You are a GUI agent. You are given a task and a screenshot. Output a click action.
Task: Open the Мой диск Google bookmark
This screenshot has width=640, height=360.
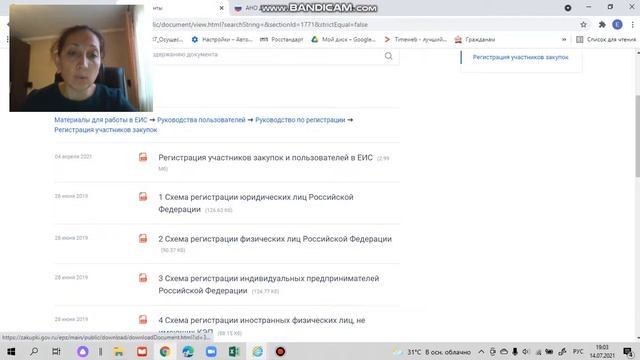(343, 40)
